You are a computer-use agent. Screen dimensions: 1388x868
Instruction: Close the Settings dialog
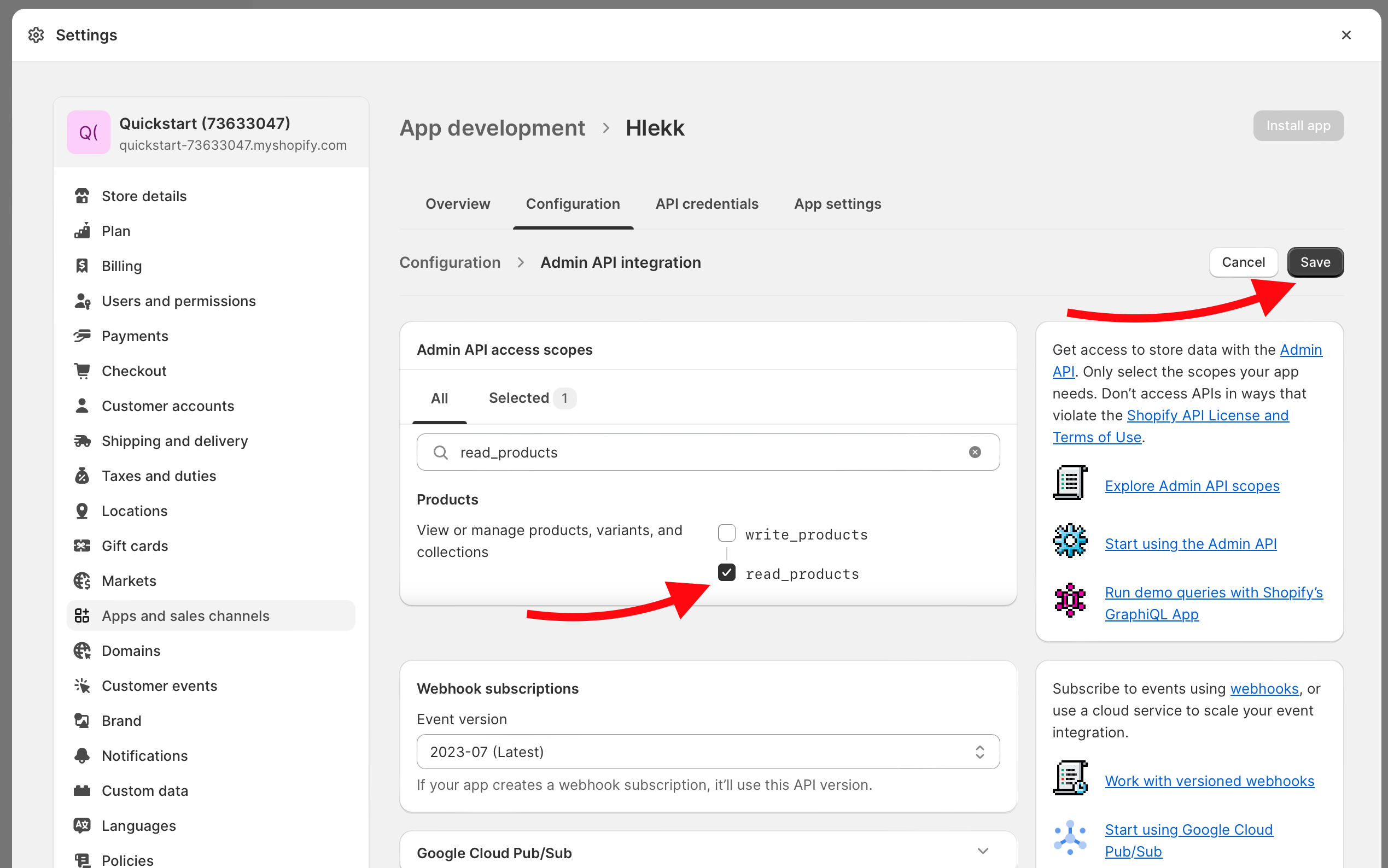click(x=1345, y=35)
